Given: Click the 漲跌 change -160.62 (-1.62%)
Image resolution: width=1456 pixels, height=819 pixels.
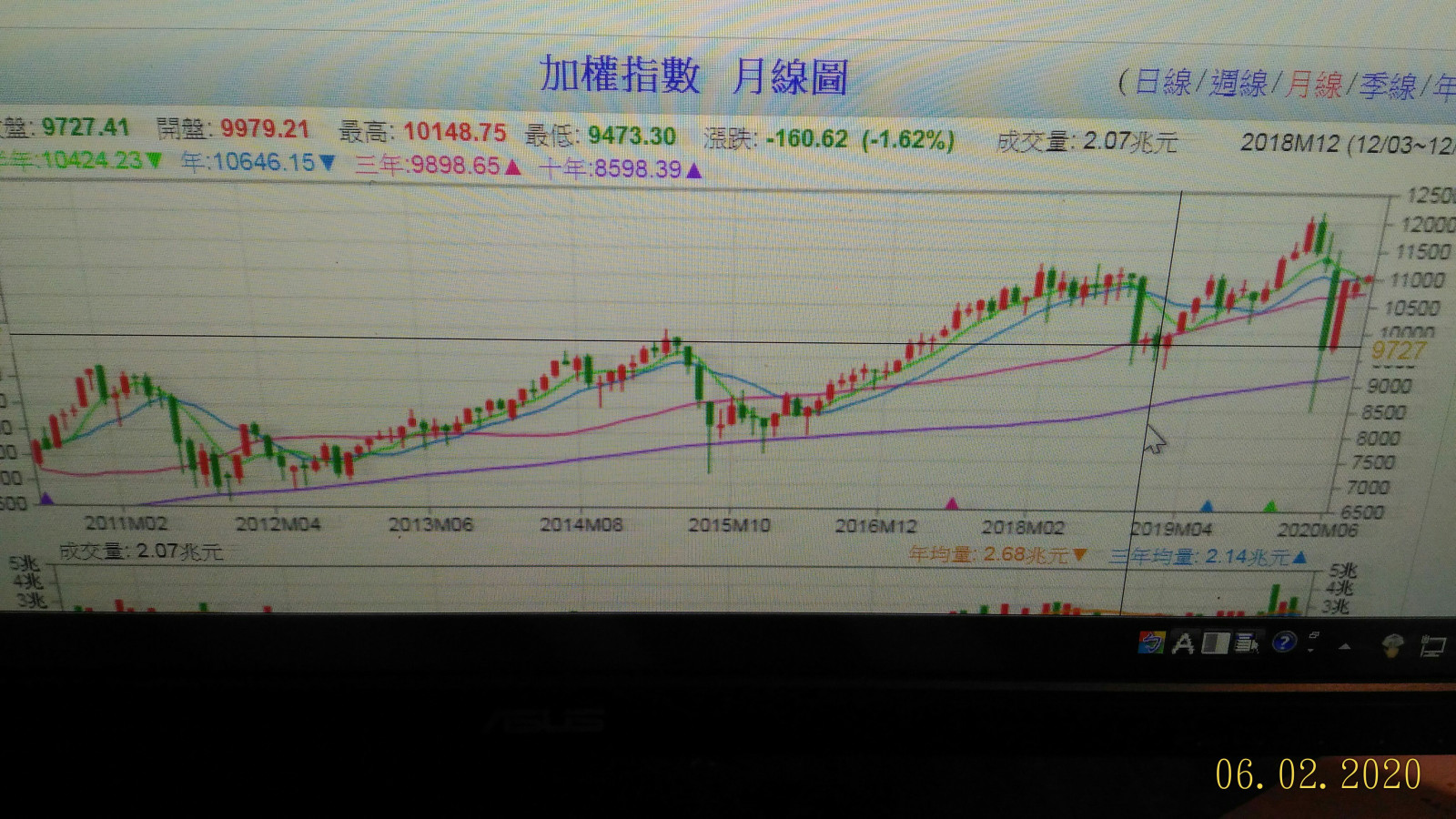Looking at the screenshot, I should [860, 139].
